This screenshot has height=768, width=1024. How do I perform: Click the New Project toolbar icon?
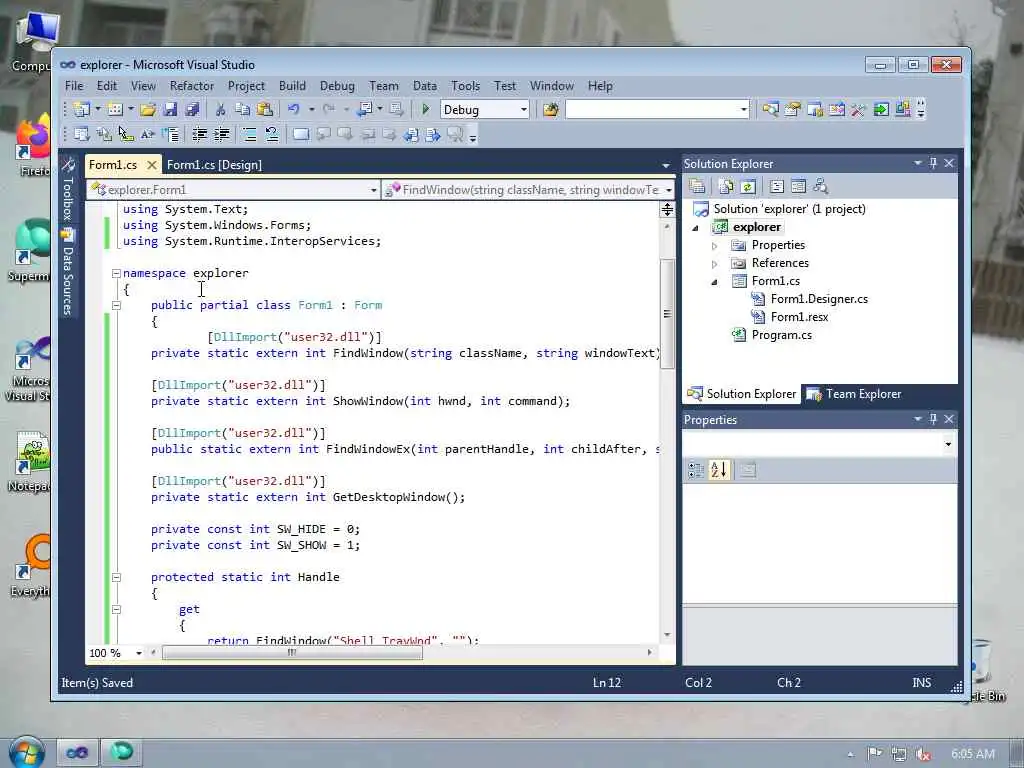[82, 110]
